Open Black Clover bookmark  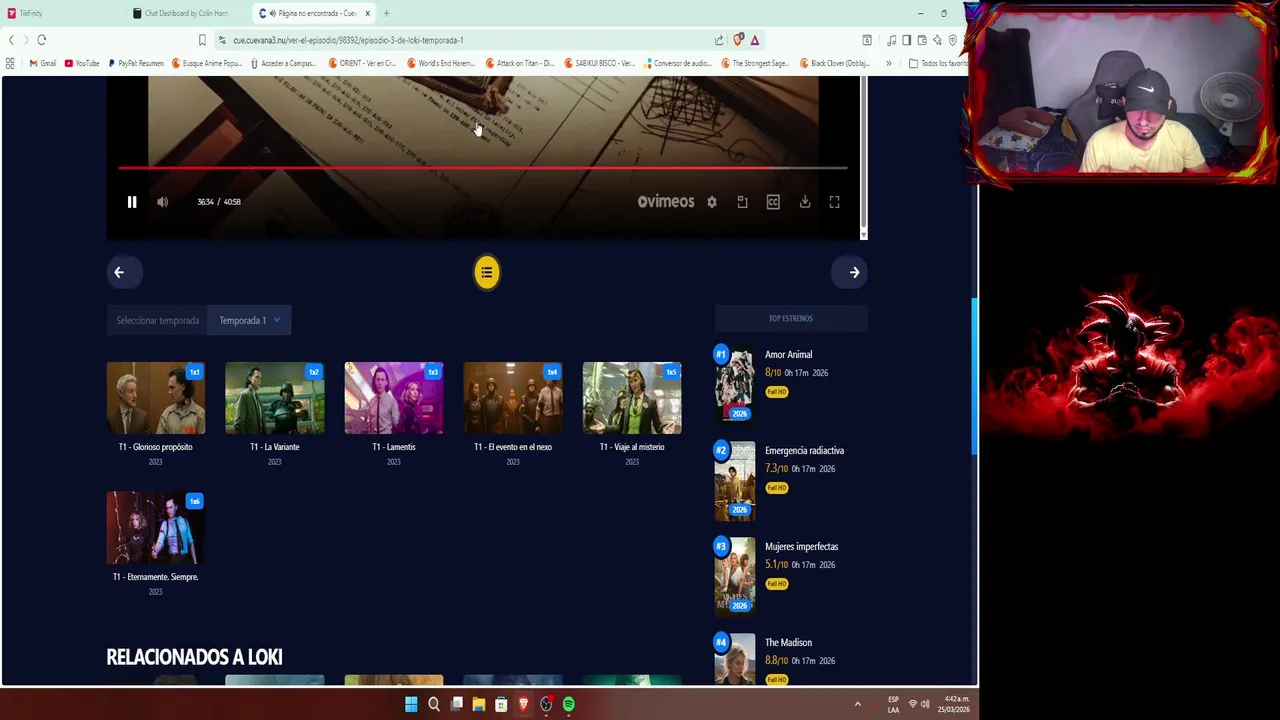click(x=835, y=63)
